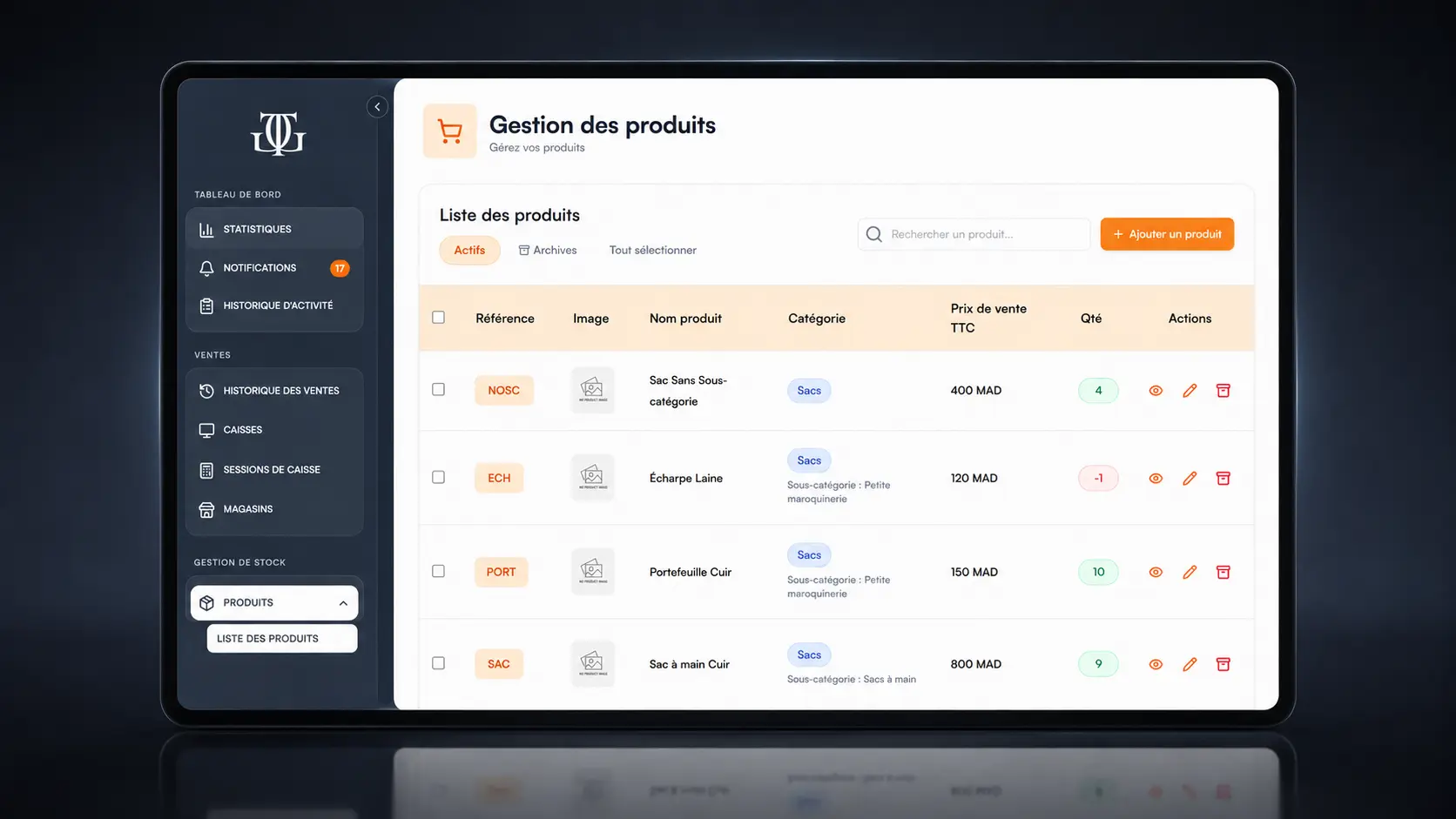This screenshot has height=819, width=1456.
Task: Edit Sac à main Cuir with pencil icon
Action: click(1190, 665)
